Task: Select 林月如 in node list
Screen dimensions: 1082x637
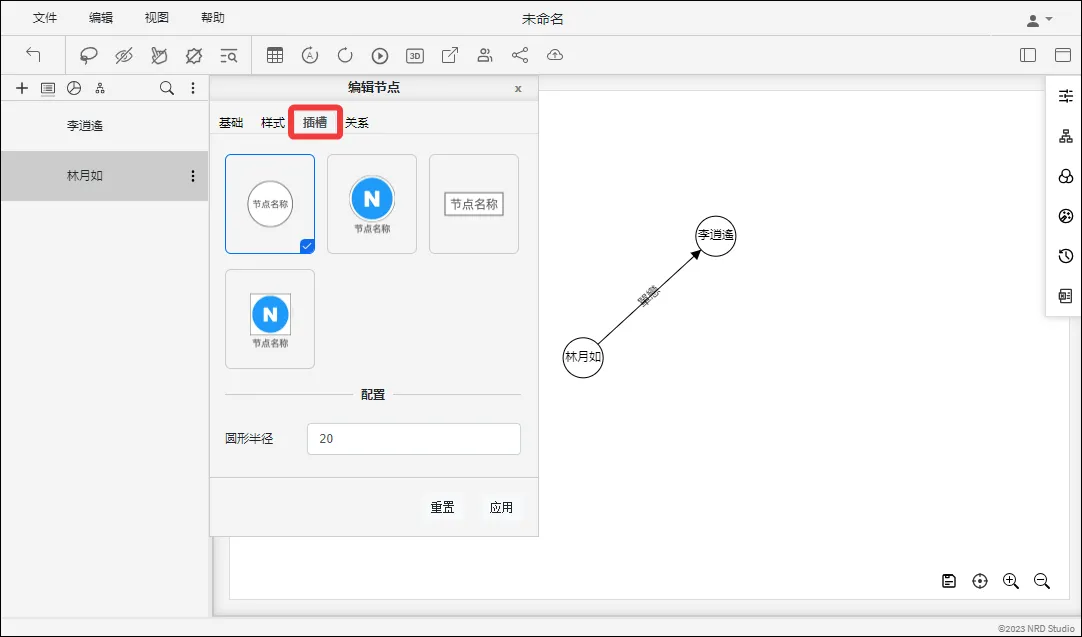Action: pyautogui.click(x=104, y=176)
